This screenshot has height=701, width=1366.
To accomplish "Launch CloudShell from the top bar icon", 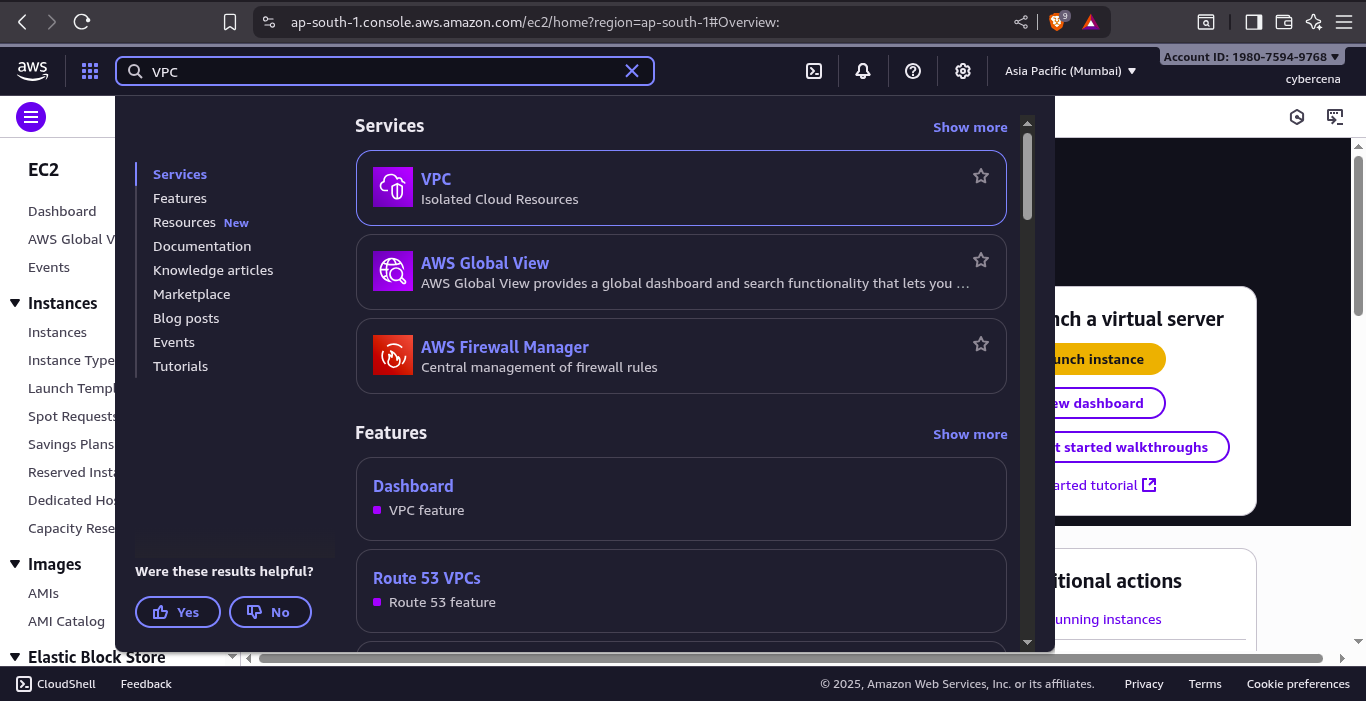I will pos(814,71).
